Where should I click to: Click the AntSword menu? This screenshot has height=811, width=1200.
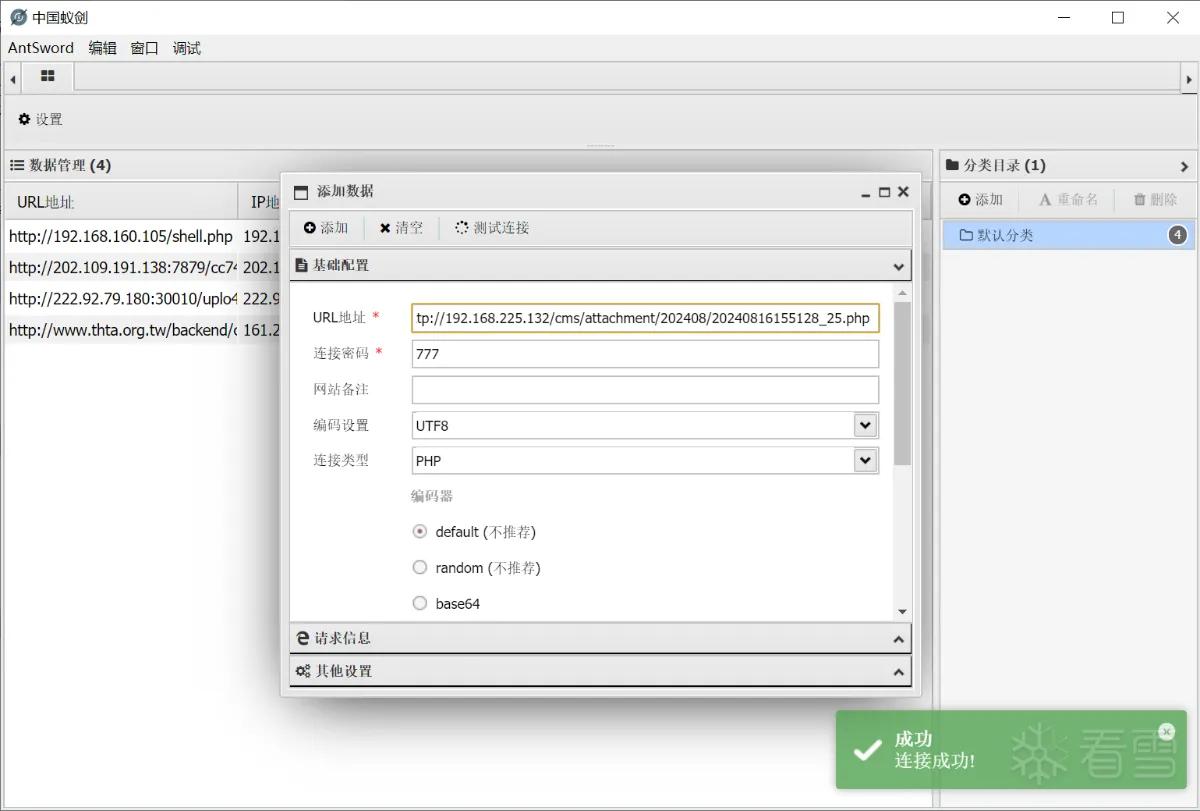(41, 48)
